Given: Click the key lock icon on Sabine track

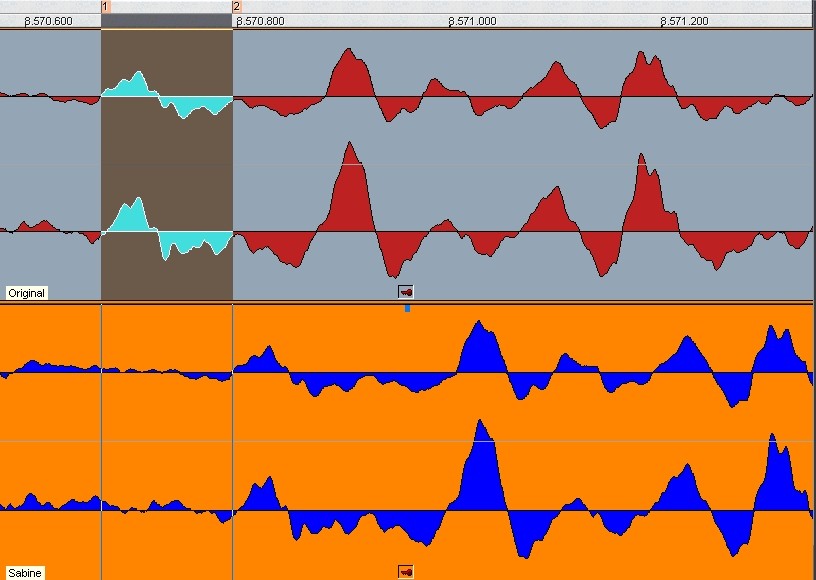Looking at the screenshot, I should (x=406, y=572).
